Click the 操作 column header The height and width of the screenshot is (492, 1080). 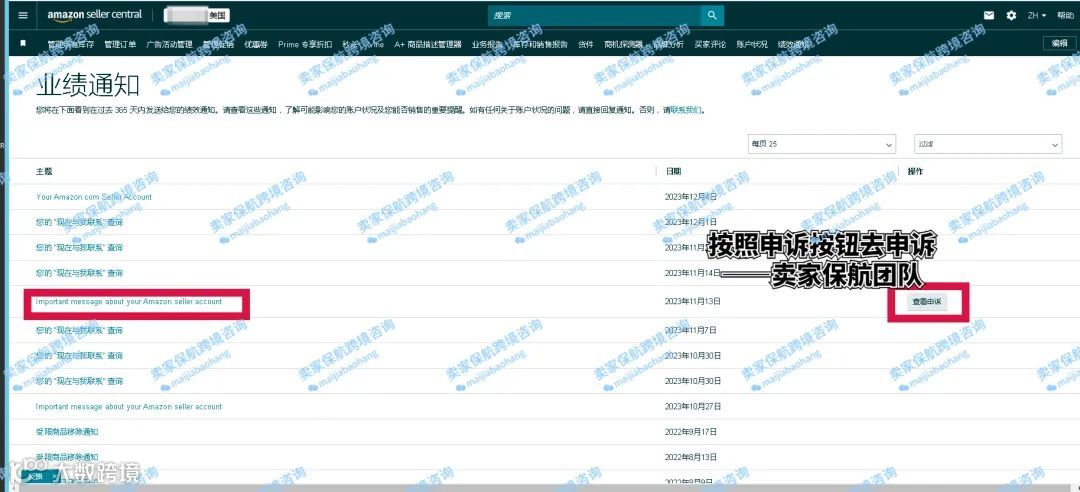915,171
